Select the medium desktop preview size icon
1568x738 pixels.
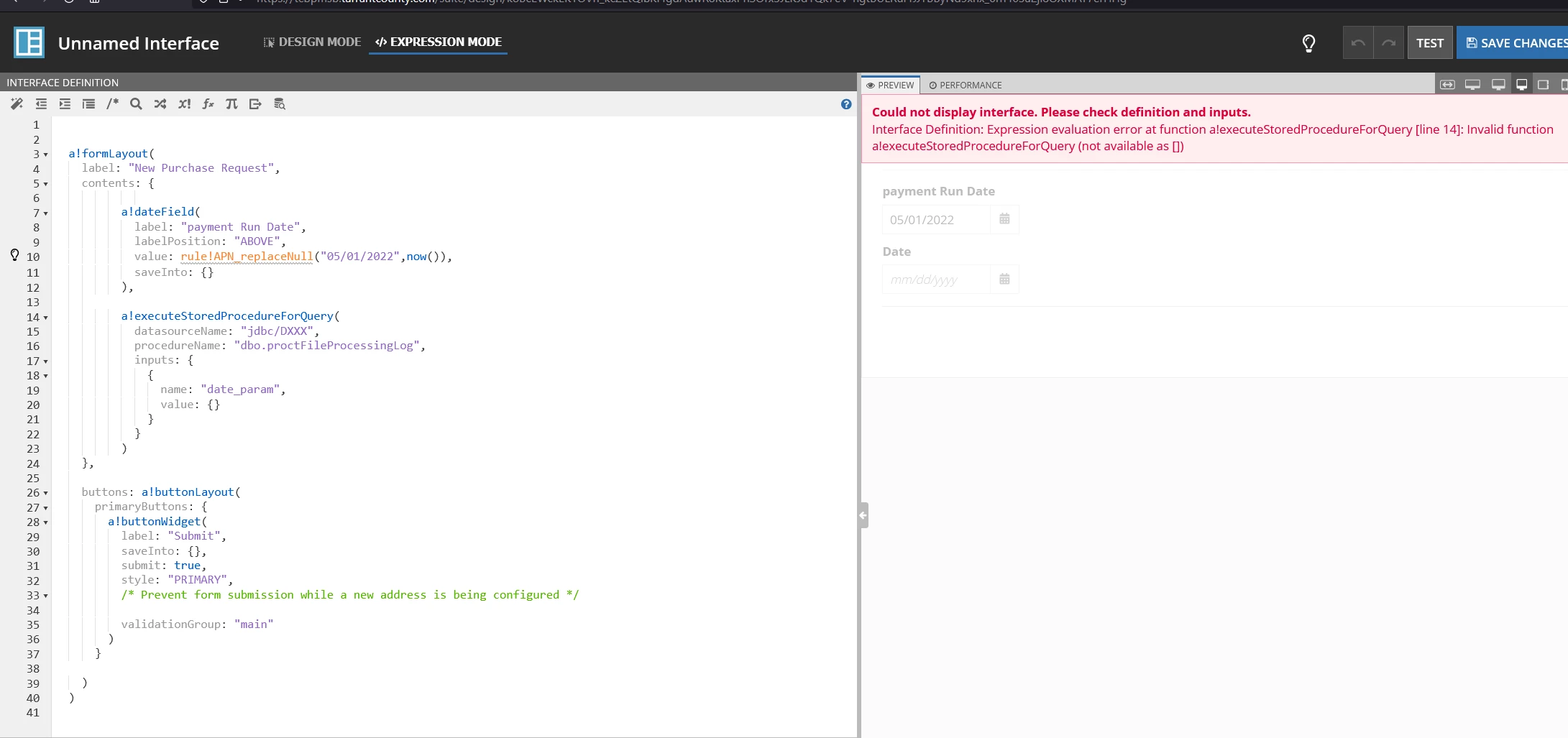click(1498, 85)
